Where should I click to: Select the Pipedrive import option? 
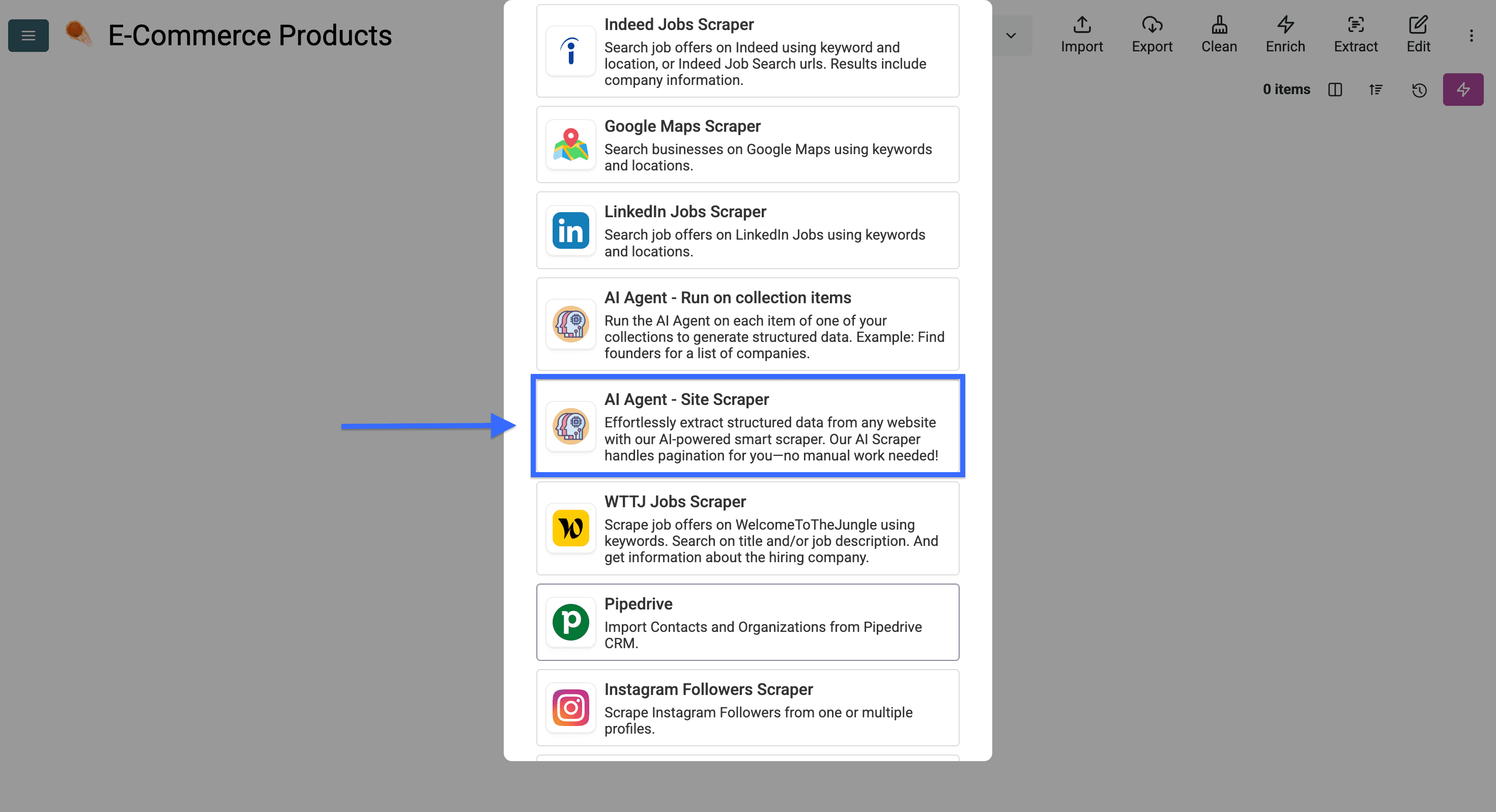tap(747, 622)
